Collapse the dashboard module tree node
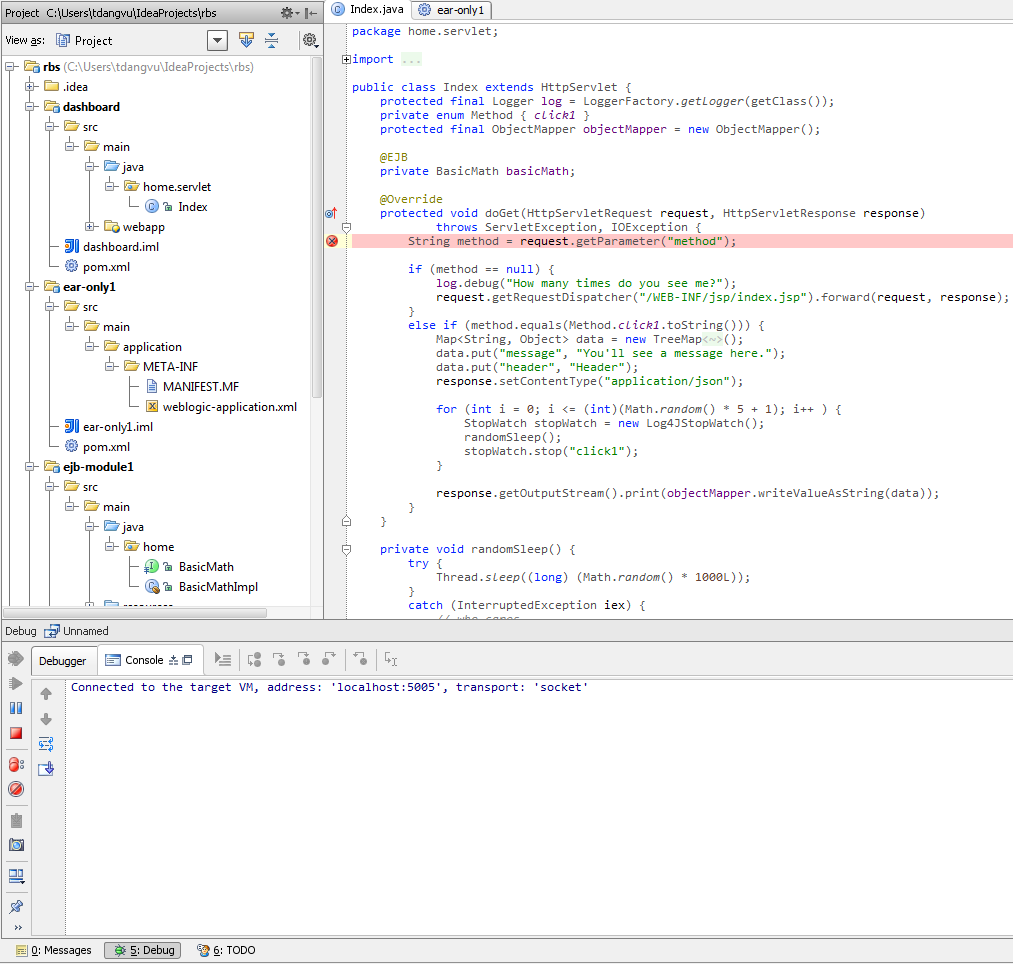The image size is (1013, 964). [30, 107]
